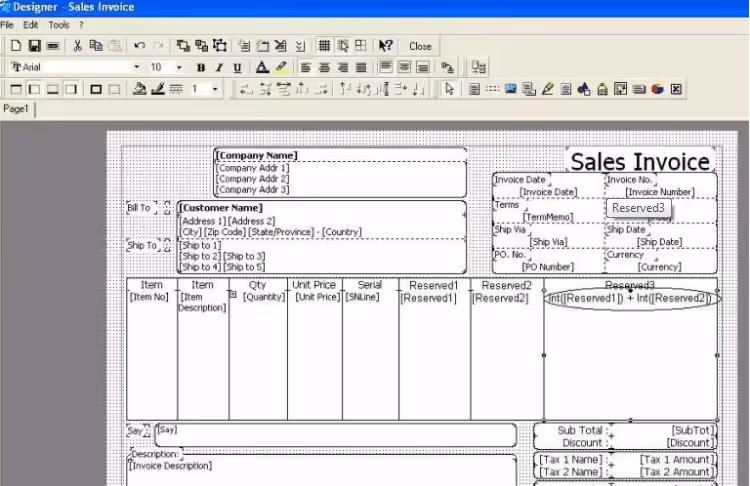Select the [Invoice Description] field
Image resolution: width=750 pixels, height=486 pixels.
(x=170, y=465)
